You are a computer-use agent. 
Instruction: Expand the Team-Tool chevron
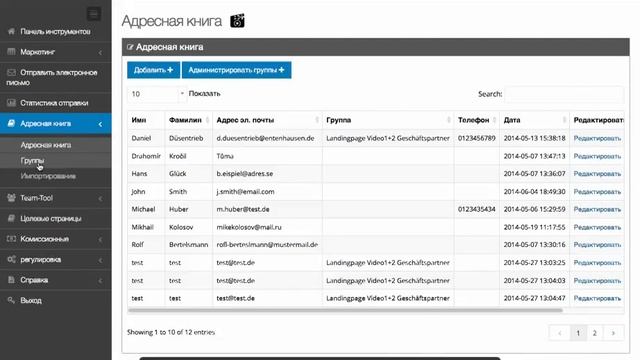click(100, 198)
